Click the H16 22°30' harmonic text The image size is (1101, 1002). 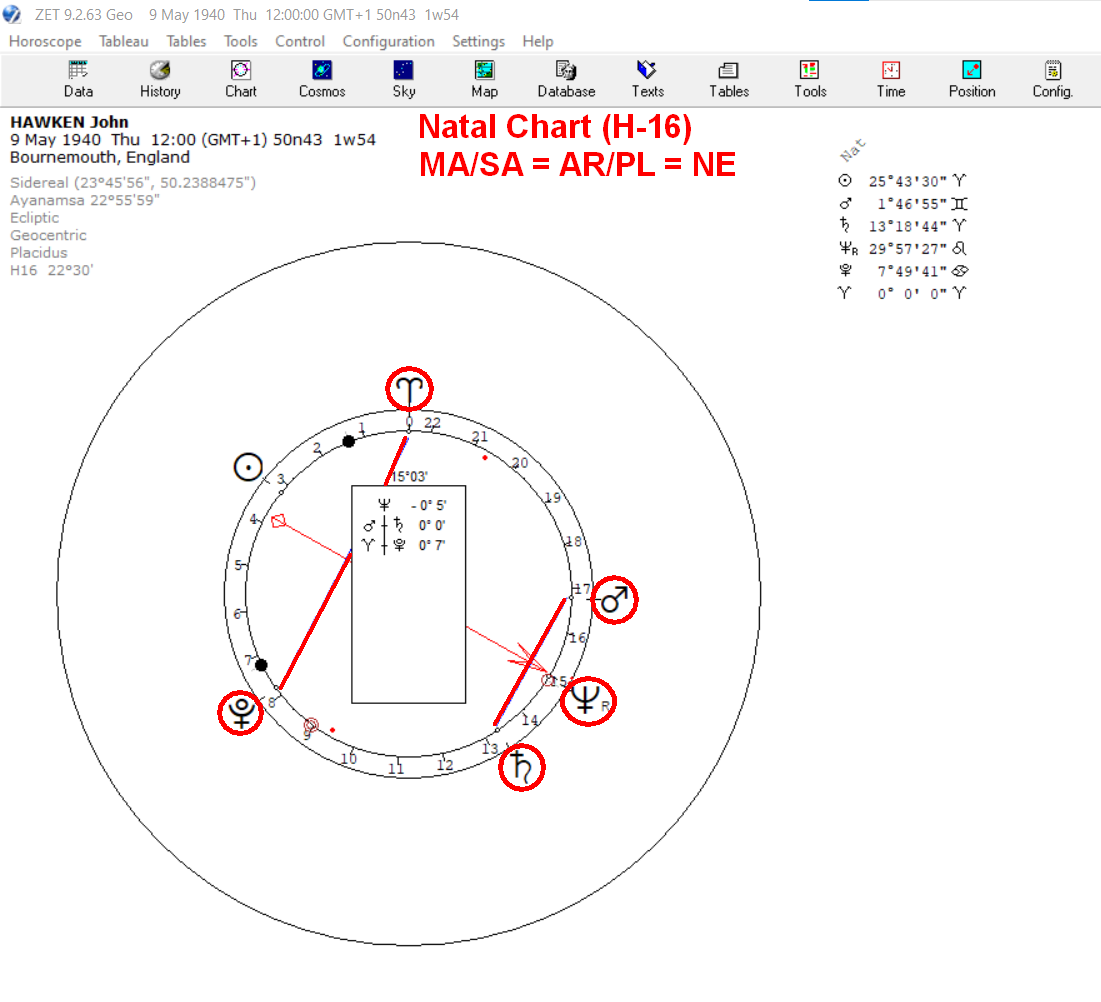[x=51, y=270]
